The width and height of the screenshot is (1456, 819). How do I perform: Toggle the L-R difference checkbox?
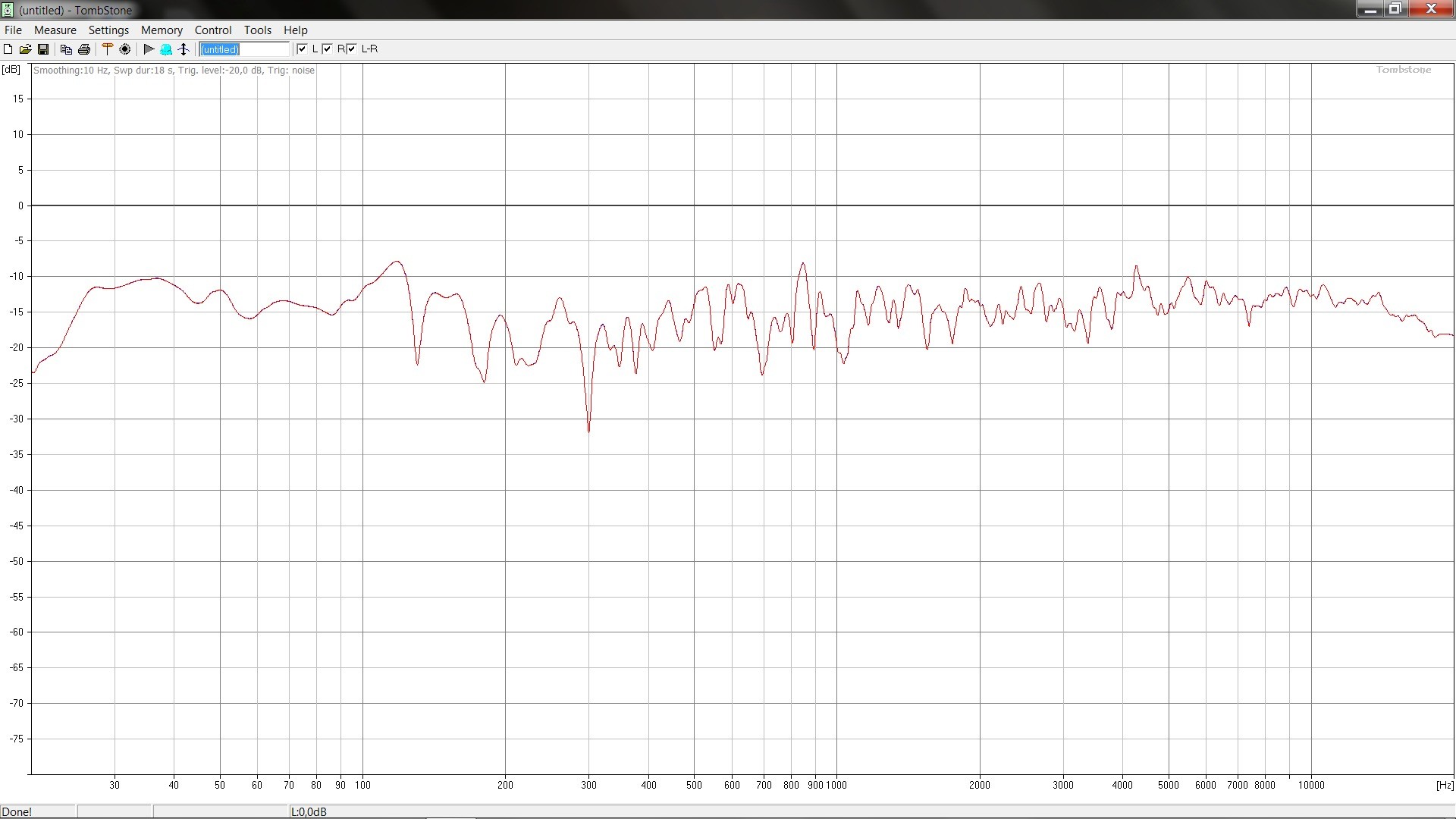pyautogui.click(x=351, y=49)
